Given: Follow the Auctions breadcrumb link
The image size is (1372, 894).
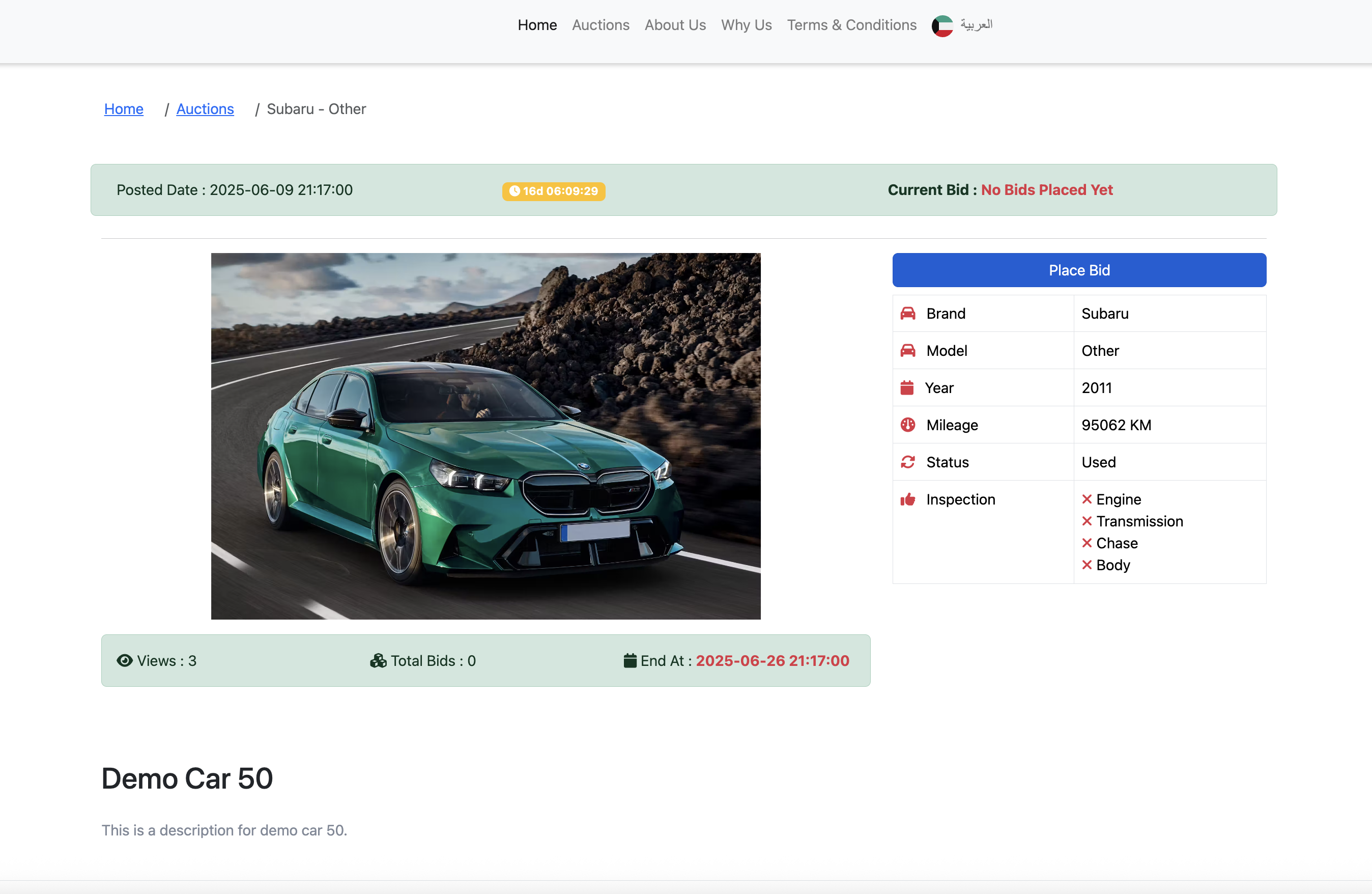Looking at the screenshot, I should point(205,109).
